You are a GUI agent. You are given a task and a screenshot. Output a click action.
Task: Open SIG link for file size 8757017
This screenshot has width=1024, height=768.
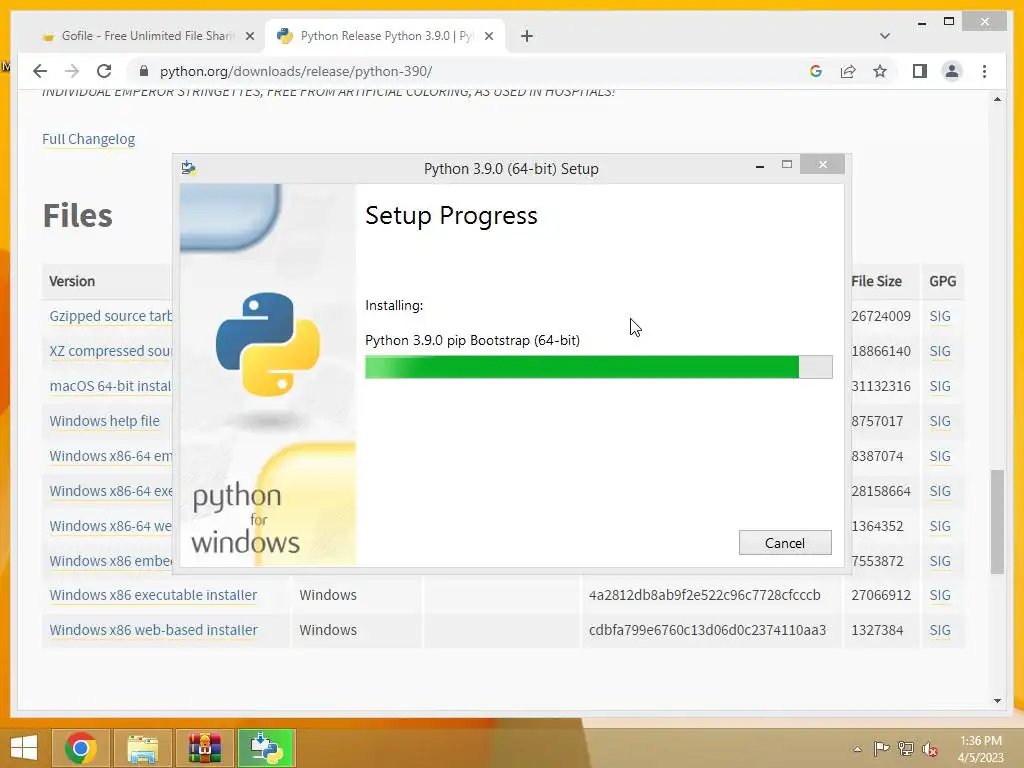click(940, 421)
